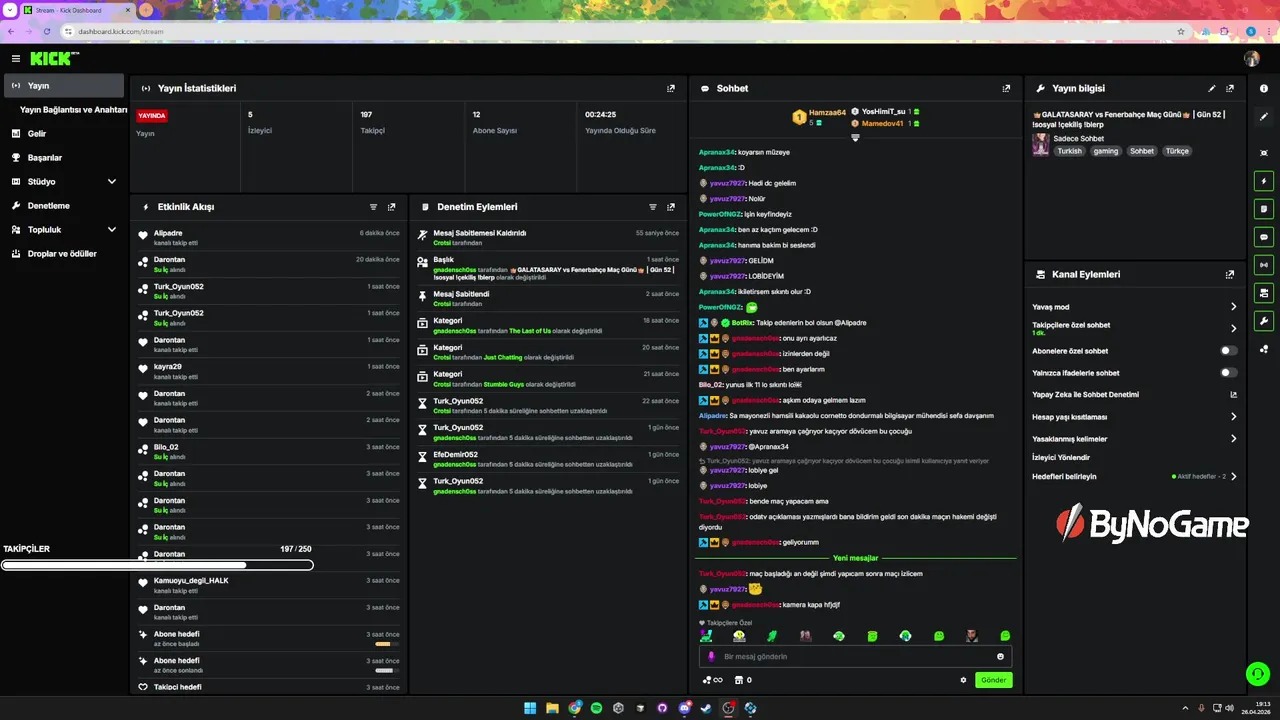Pop out the Sohbet chat panel
Screen dimensions: 1280x720
click(x=1006, y=88)
